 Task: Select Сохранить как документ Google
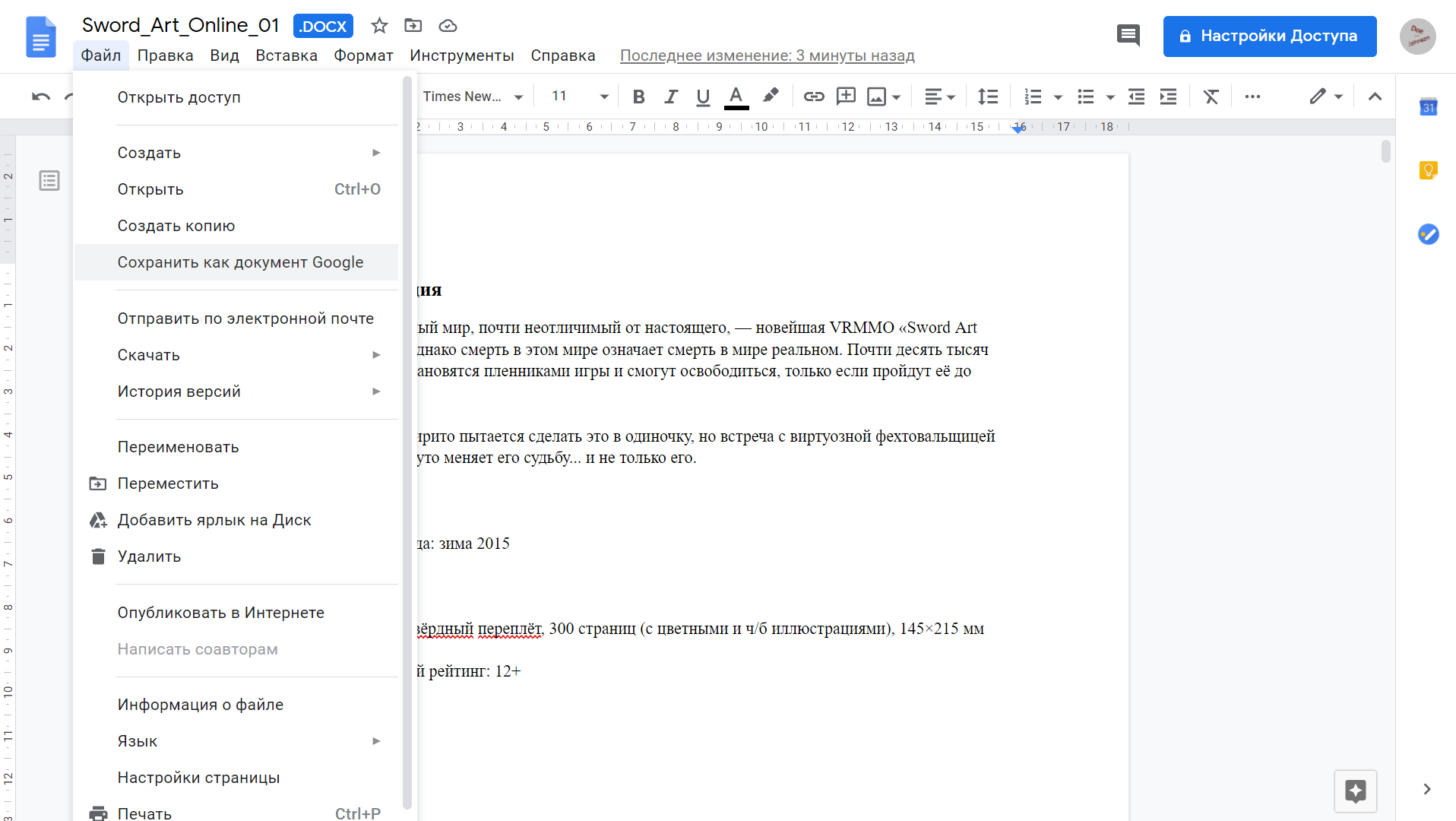click(x=240, y=262)
